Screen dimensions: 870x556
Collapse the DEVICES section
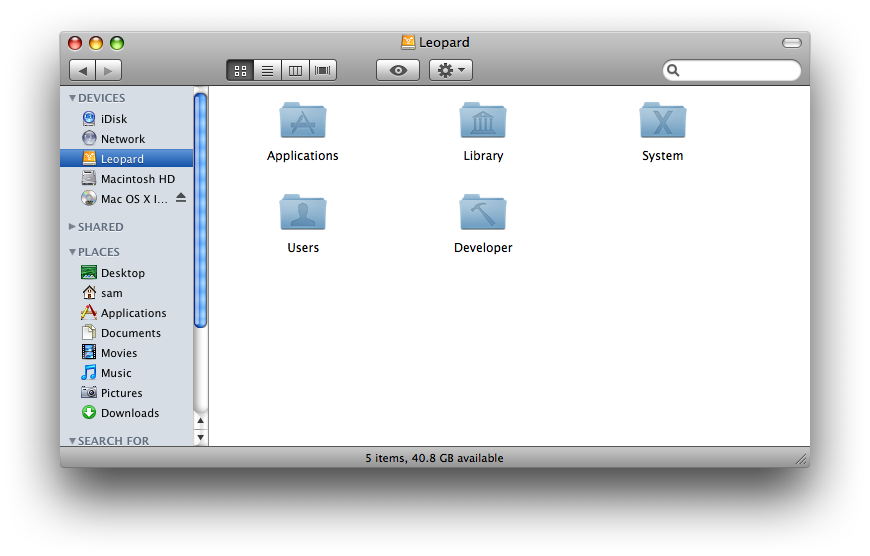click(x=72, y=98)
